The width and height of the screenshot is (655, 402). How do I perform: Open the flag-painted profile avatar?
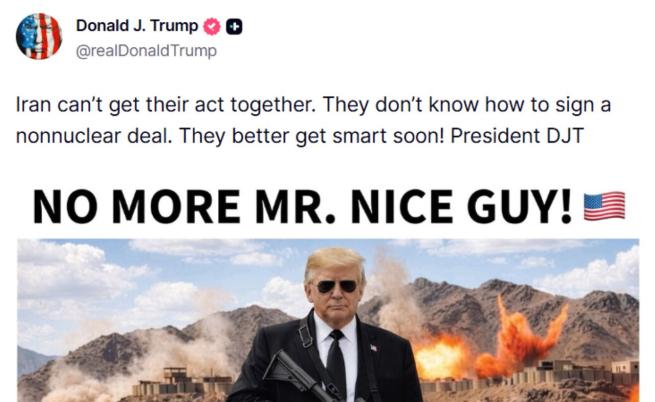pos(39,36)
